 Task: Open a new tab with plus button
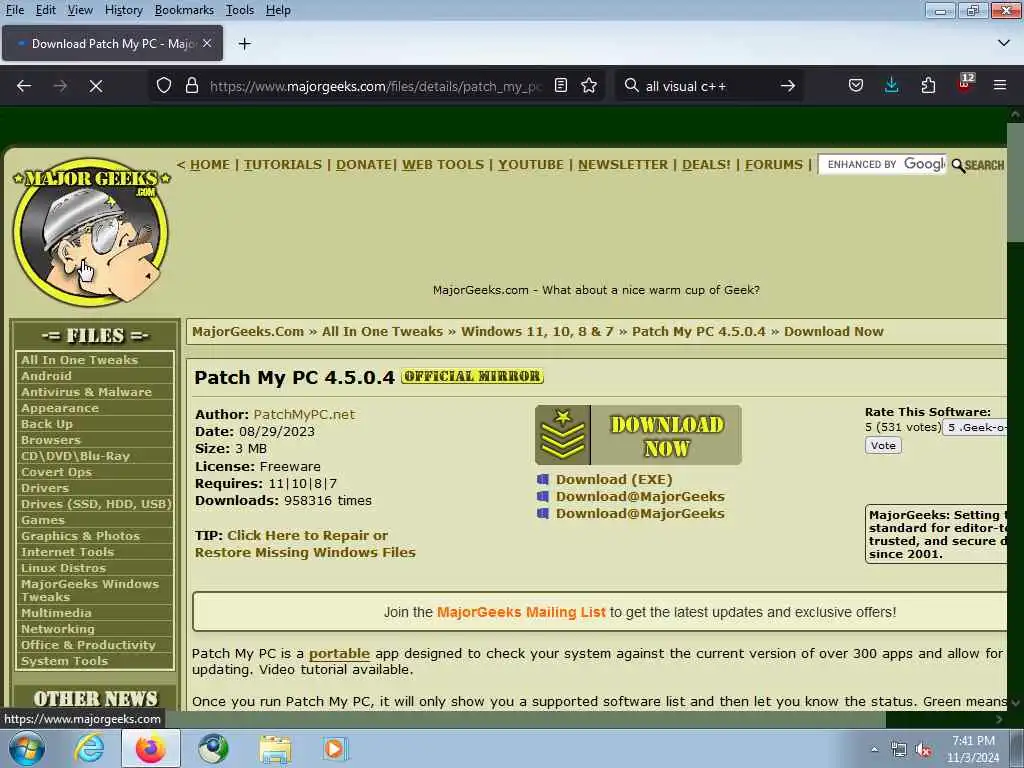pyautogui.click(x=245, y=44)
